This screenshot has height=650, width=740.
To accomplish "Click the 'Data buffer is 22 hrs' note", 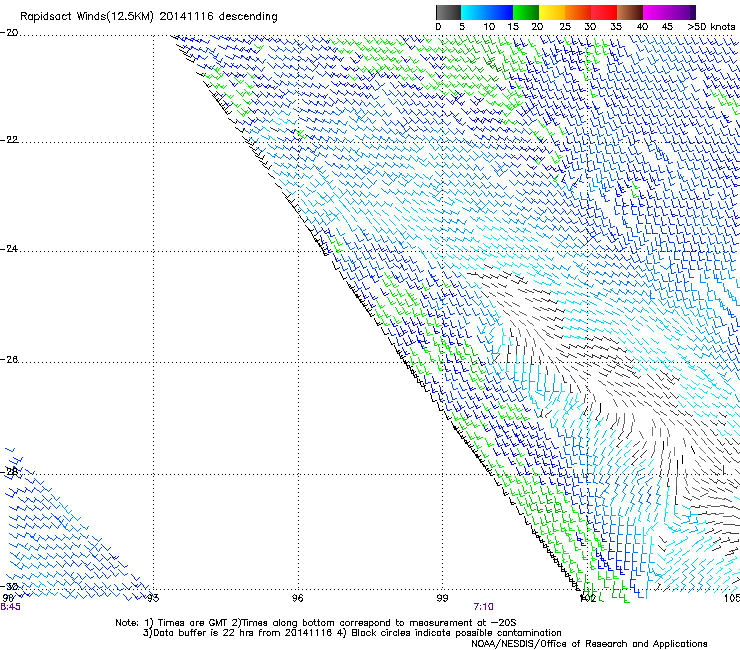I will (352, 633).
